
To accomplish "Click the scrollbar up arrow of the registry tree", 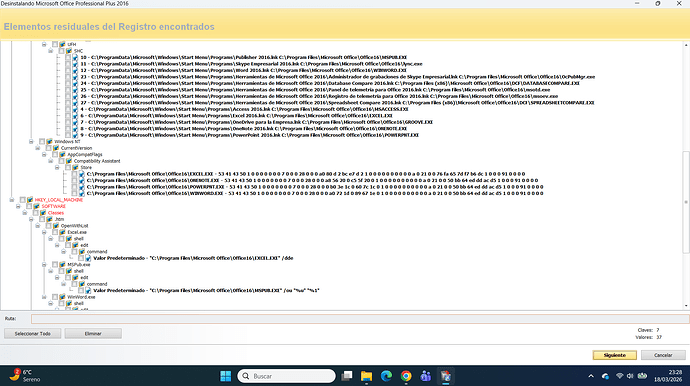I will [686, 45].
